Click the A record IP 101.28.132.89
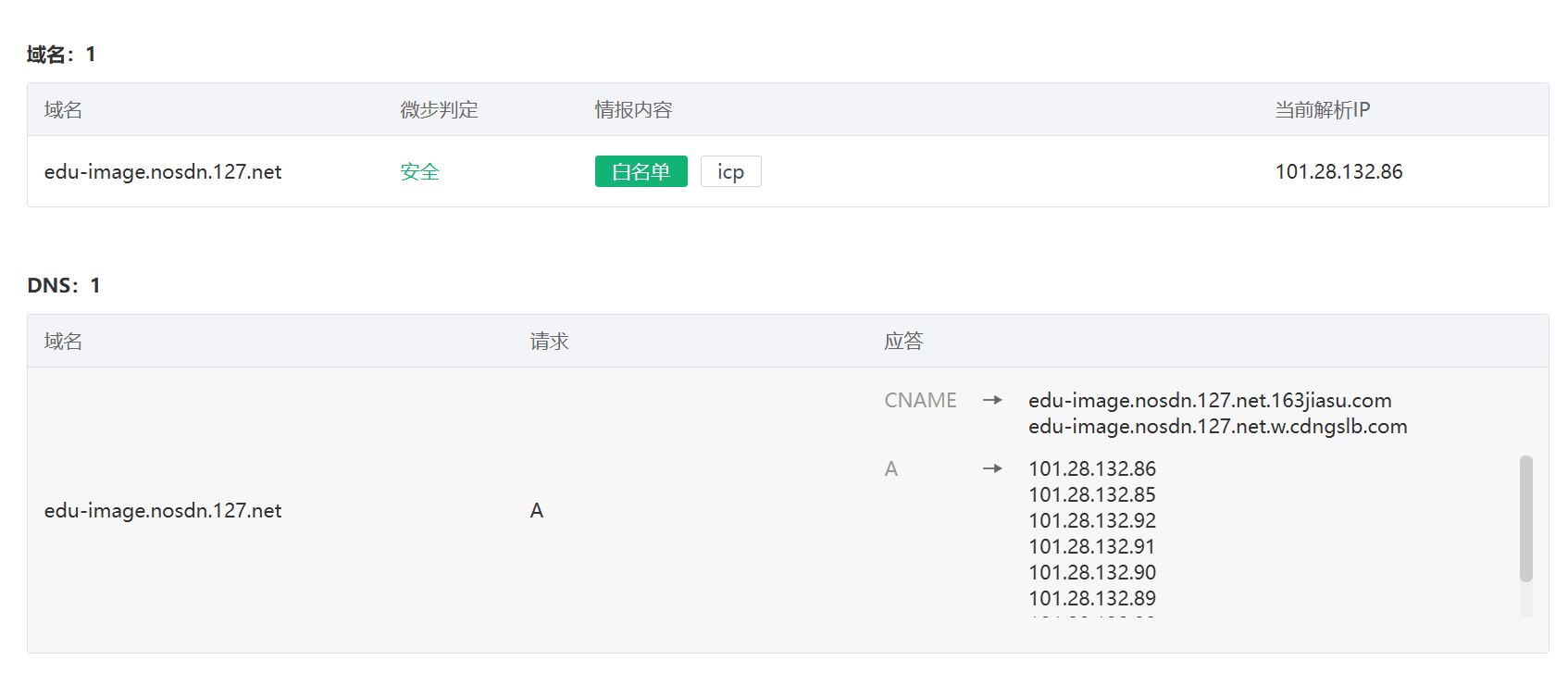 click(x=1092, y=598)
